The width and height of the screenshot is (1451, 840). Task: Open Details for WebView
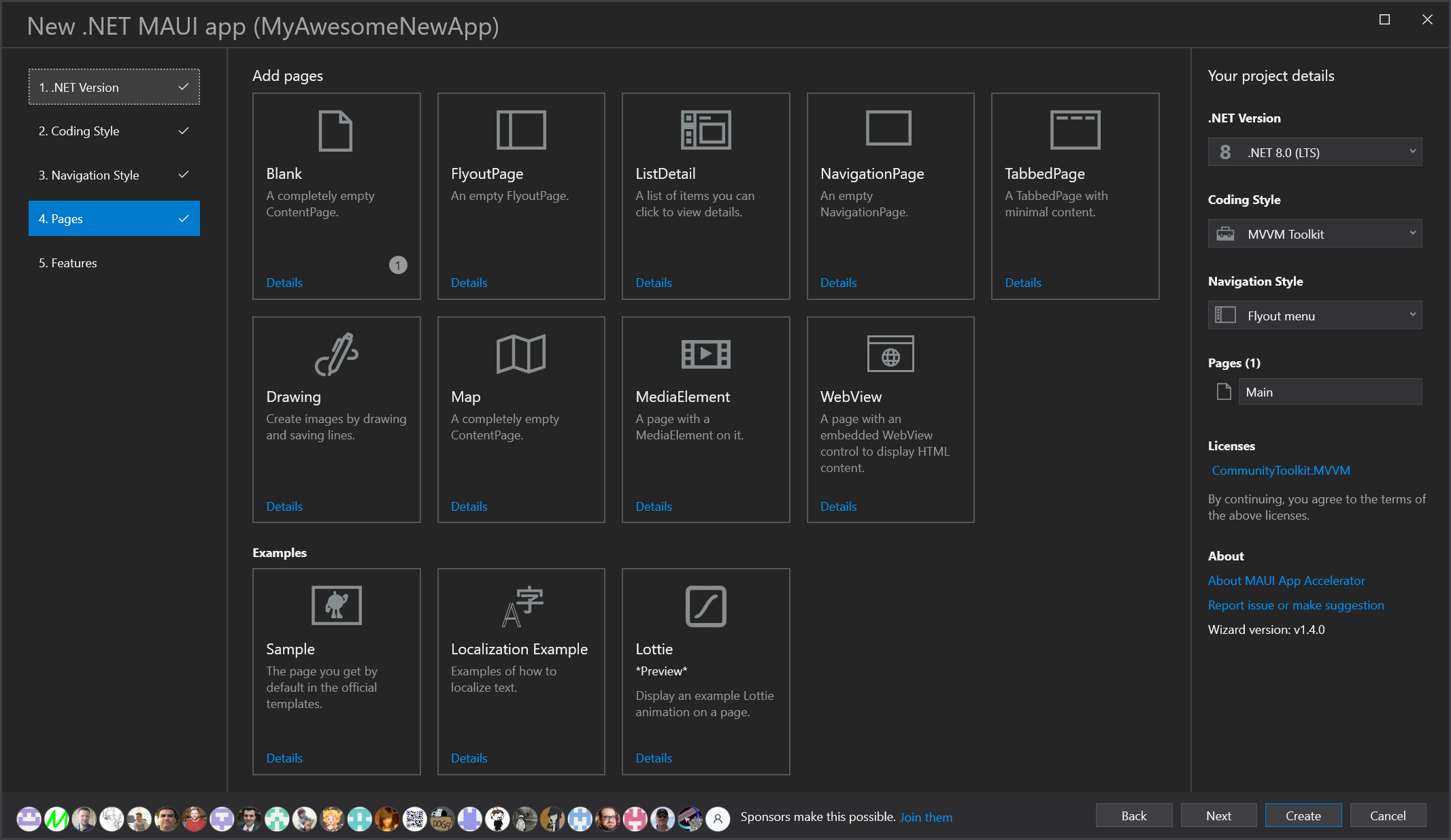point(838,507)
